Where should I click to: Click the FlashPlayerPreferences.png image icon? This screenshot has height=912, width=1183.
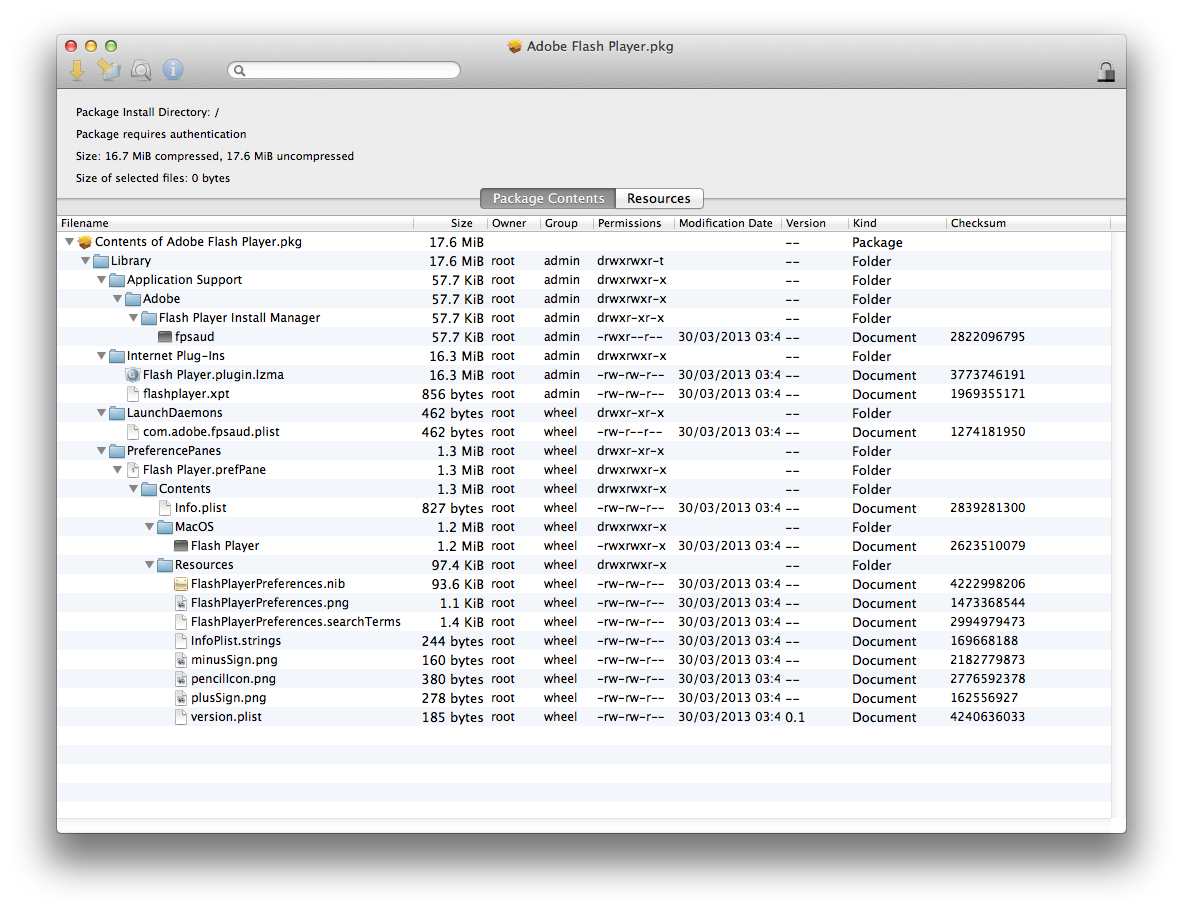click(181, 603)
